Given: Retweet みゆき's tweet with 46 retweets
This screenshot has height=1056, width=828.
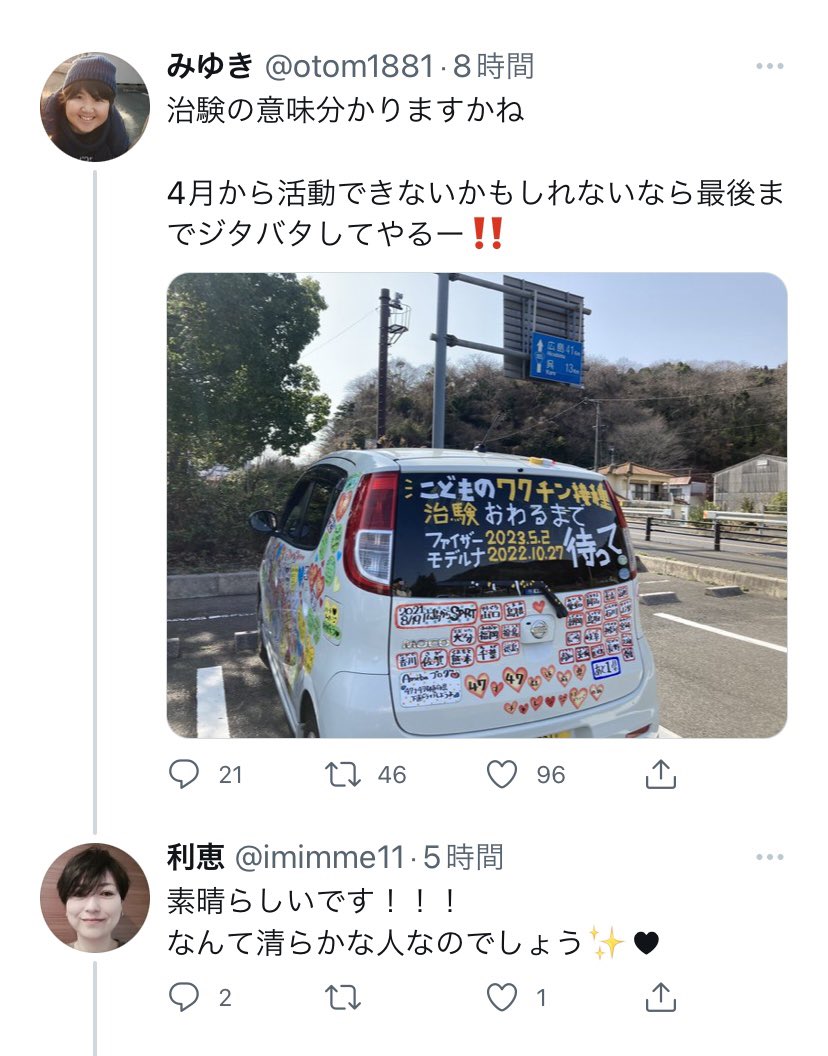Looking at the screenshot, I should point(343,774).
